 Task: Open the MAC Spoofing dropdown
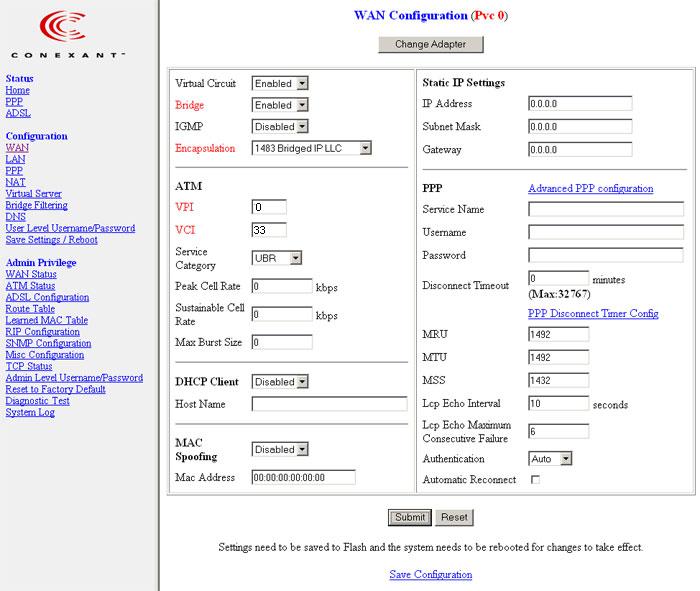[x=280, y=449]
